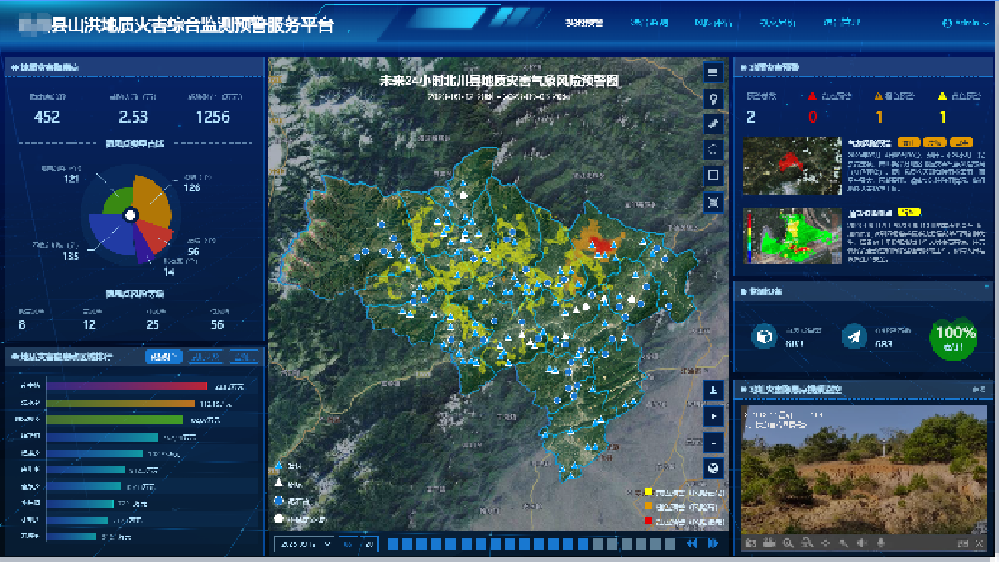Switch to the second top navigation tab
Screen dimensions: 1000x562
click(649, 22)
